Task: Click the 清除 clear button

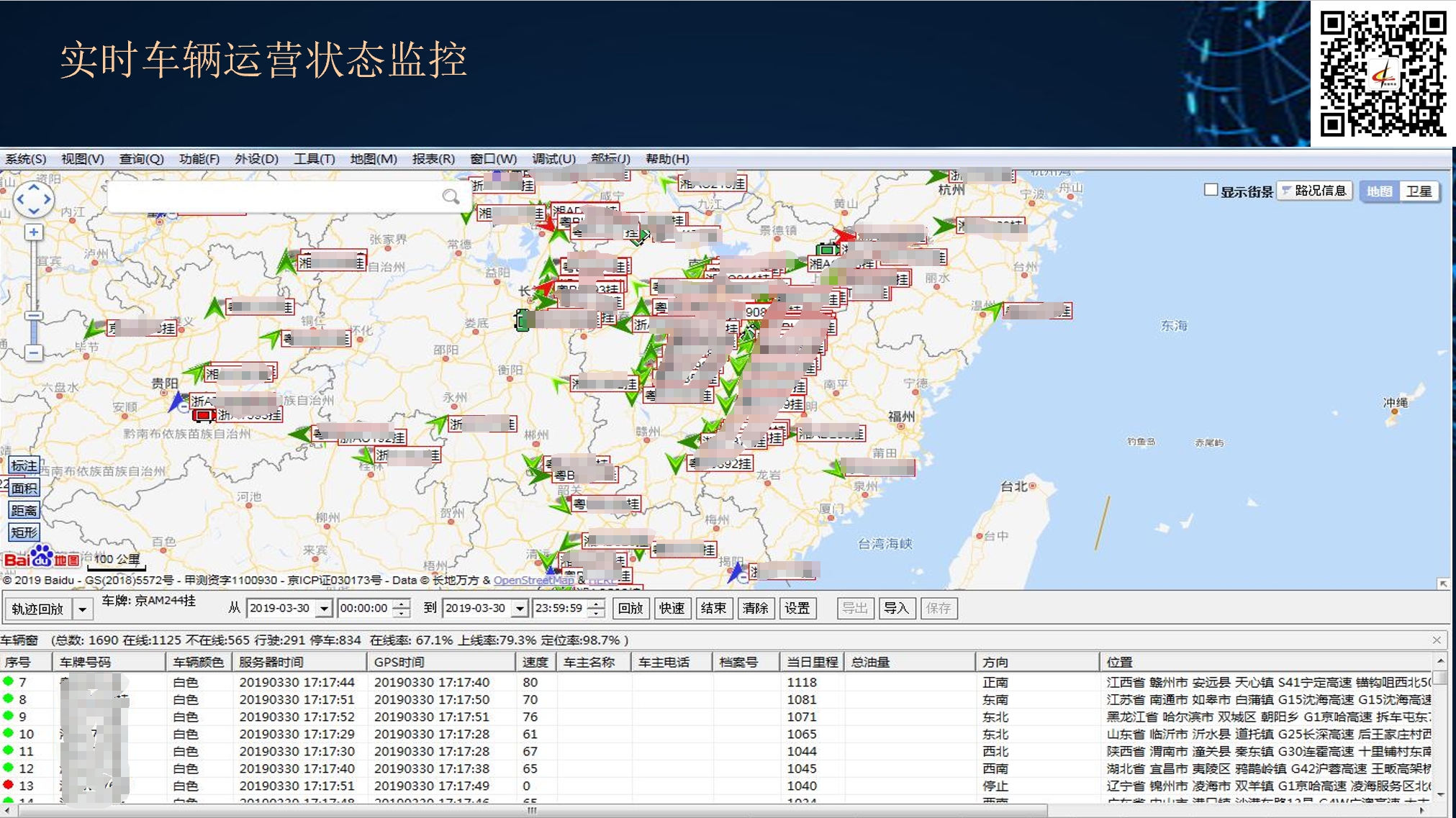Action: pos(755,609)
